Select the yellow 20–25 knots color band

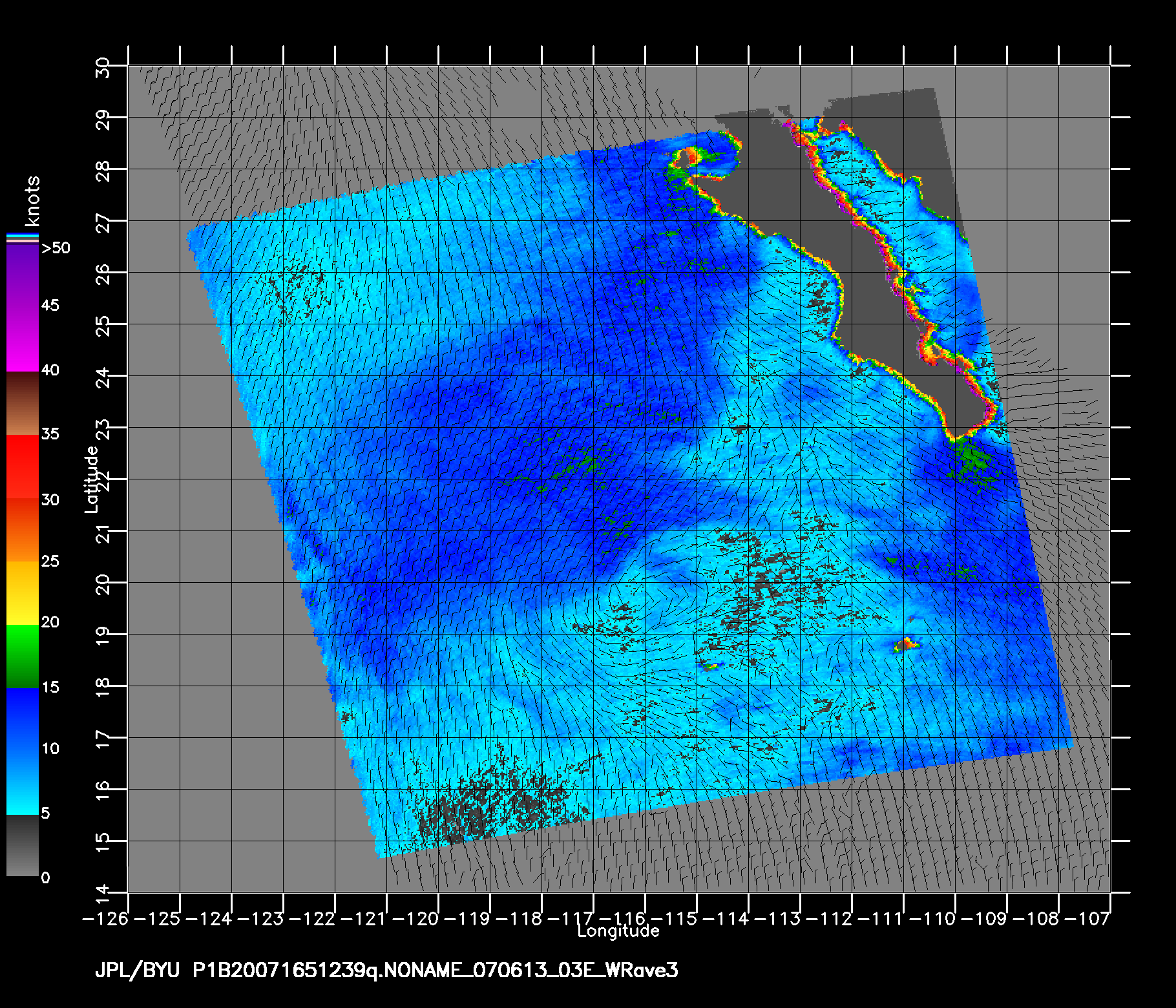[x=23, y=593]
